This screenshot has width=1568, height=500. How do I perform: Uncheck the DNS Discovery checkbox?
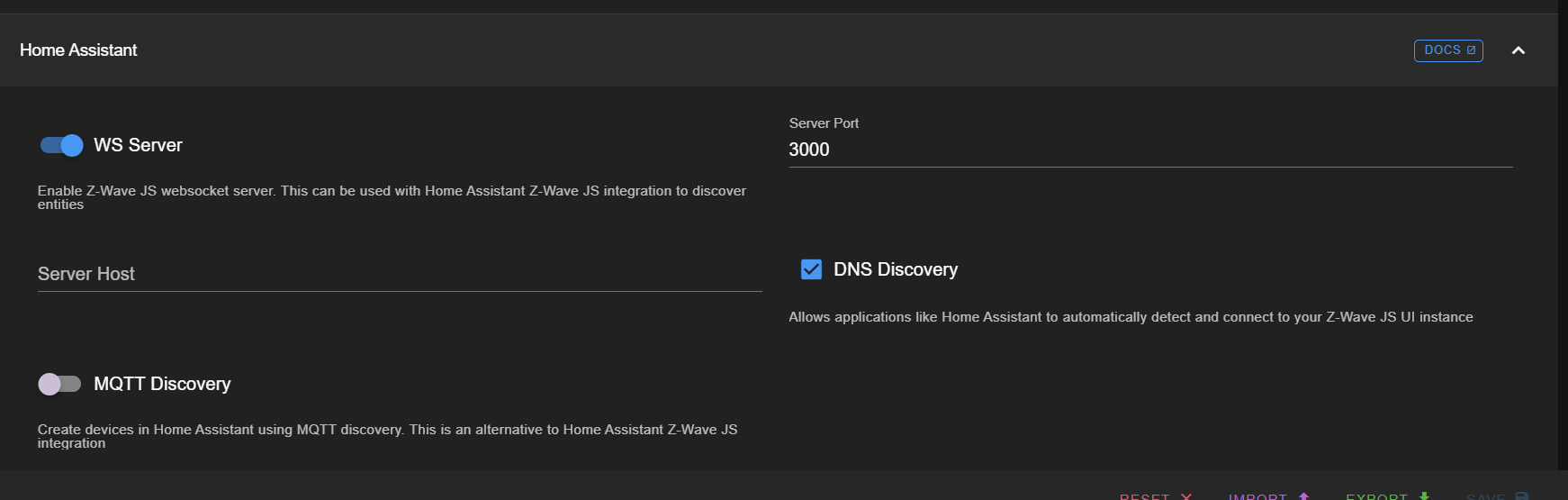pyautogui.click(x=811, y=269)
